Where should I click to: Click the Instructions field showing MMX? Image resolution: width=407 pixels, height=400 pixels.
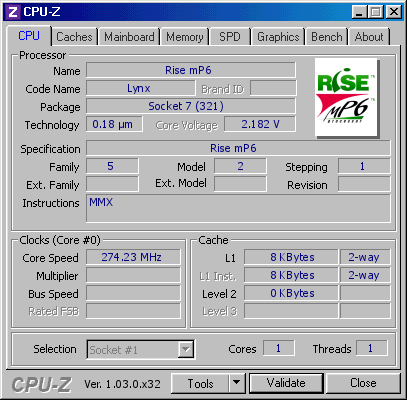238,208
